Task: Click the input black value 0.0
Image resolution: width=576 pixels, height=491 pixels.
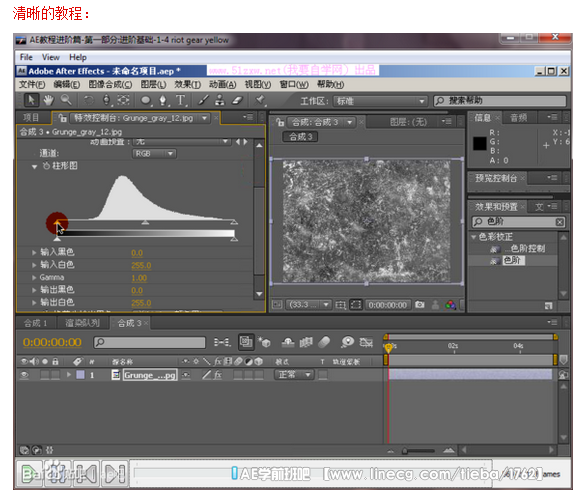Action: click(x=137, y=253)
